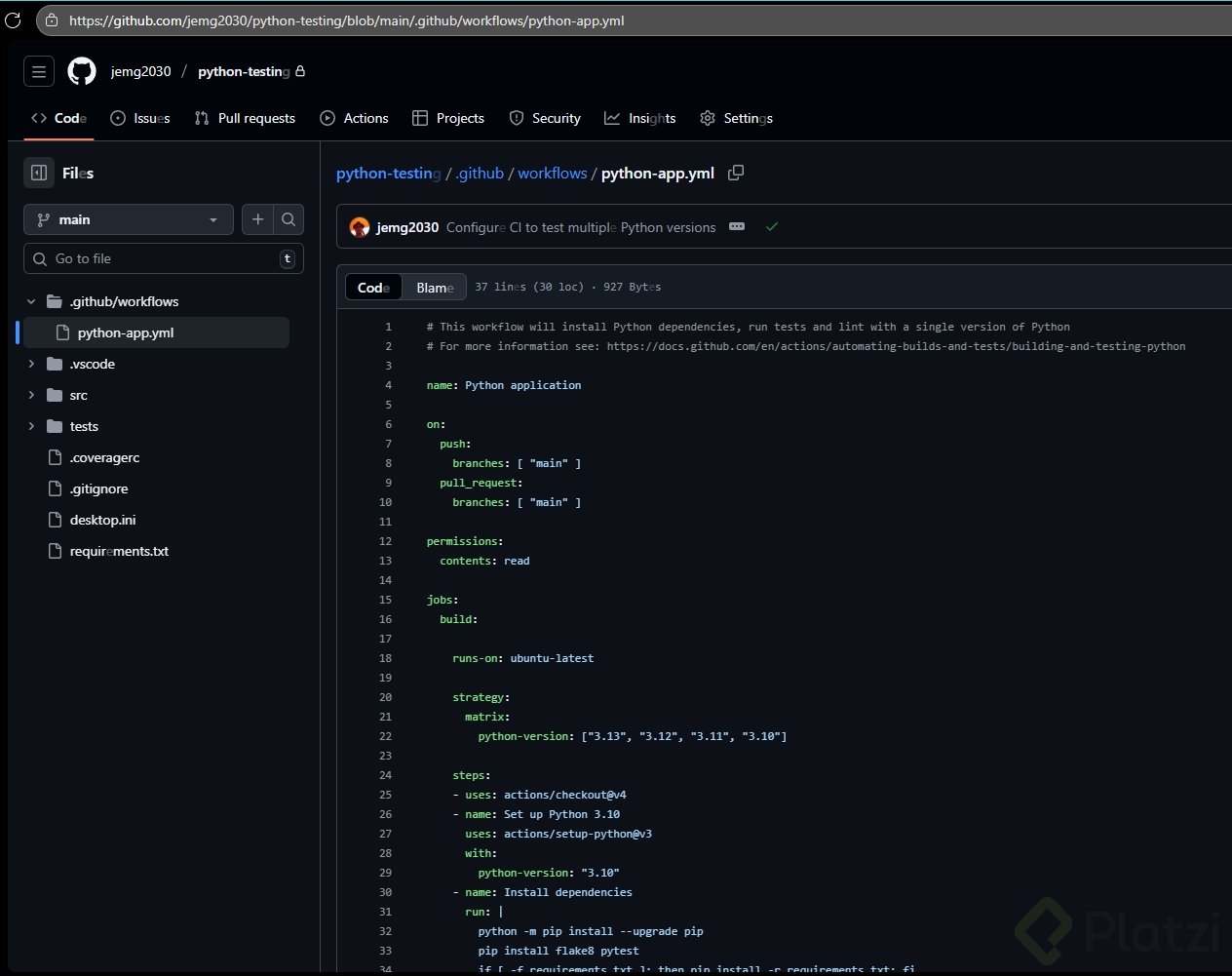Screen dimensions: 1232x976
Task: Open the main branch dropdown
Action: [x=129, y=219]
